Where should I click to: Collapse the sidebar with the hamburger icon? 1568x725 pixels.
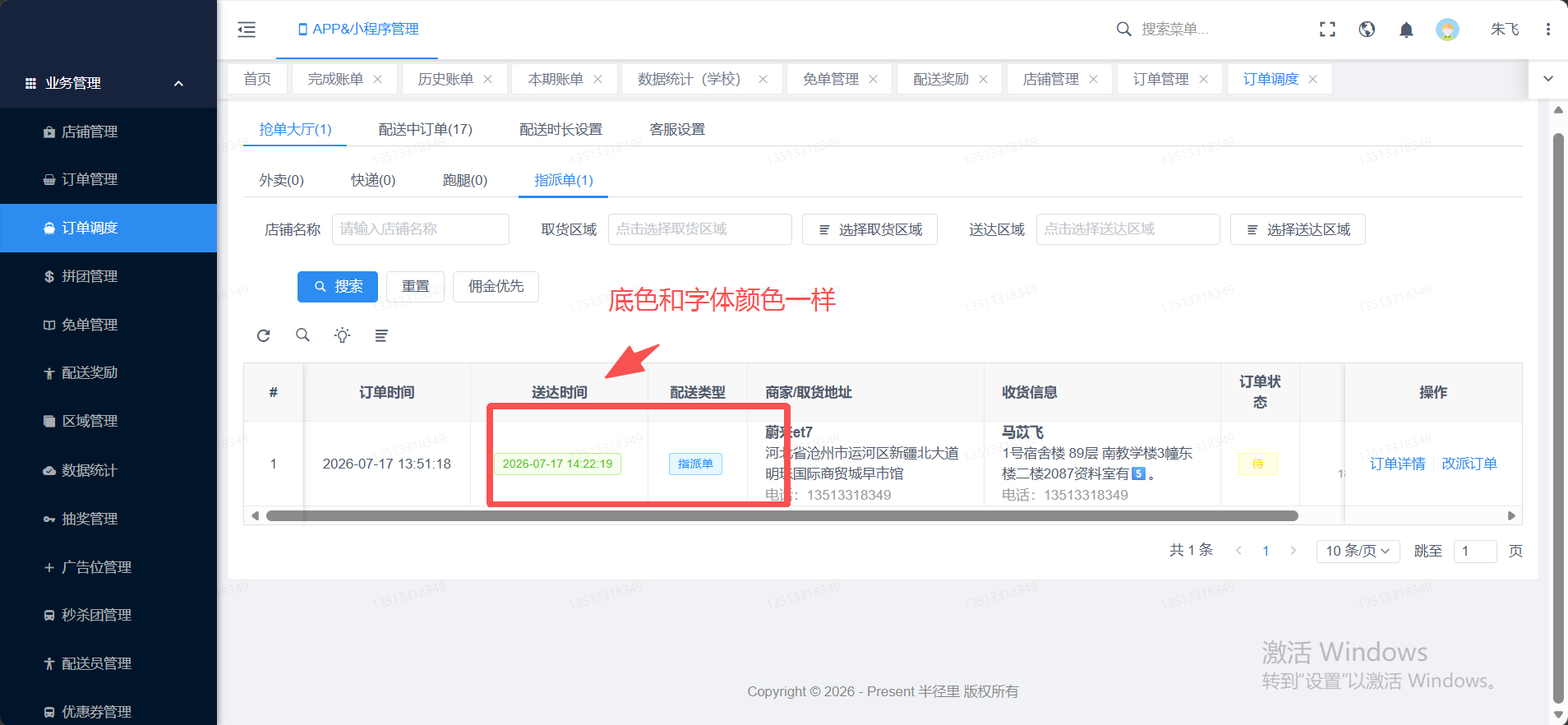click(247, 30)
